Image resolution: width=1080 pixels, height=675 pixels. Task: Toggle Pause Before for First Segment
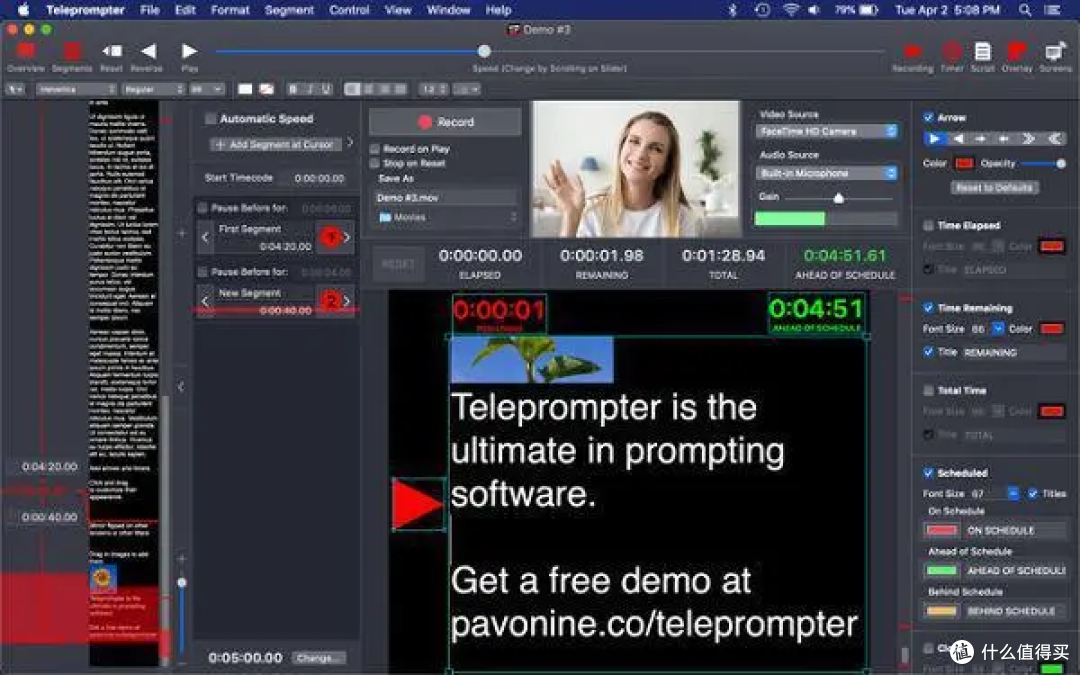pyautogui.click(x=202, y=207)
